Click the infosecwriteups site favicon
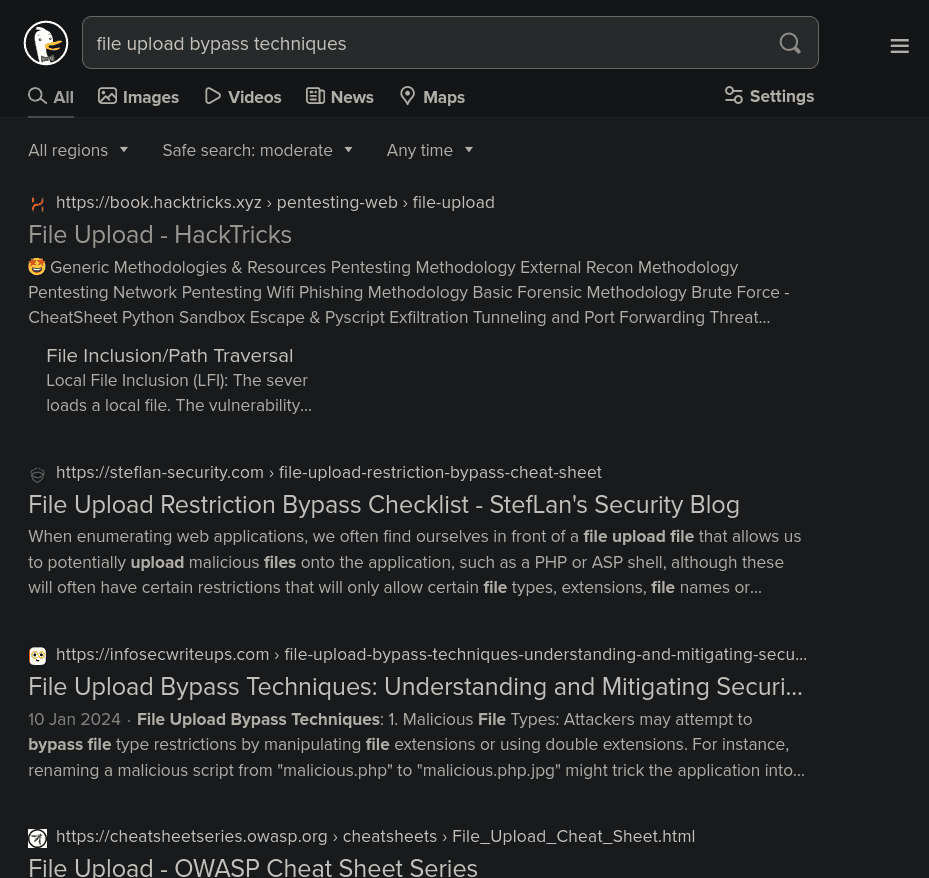Image resolution: width=929 pixels, height=878 pixels. [38, 656]
